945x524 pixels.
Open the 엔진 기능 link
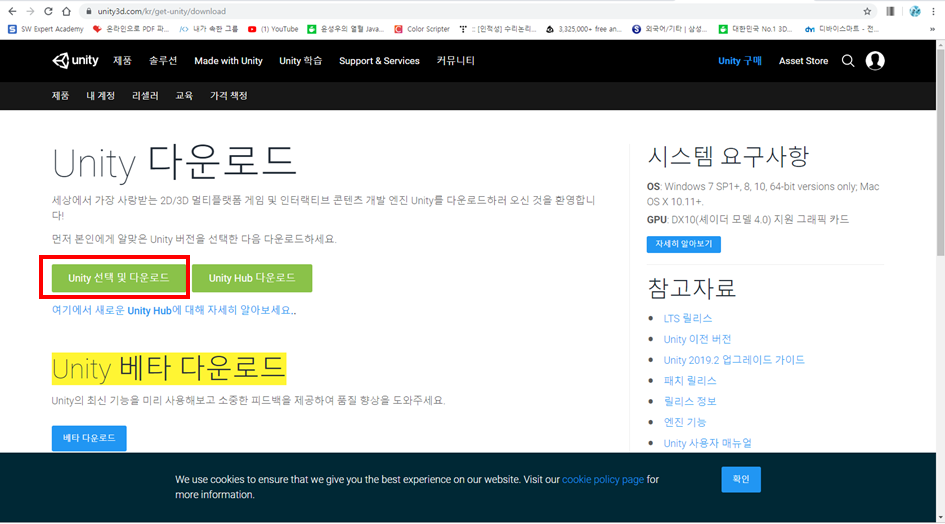coord(685,422)
